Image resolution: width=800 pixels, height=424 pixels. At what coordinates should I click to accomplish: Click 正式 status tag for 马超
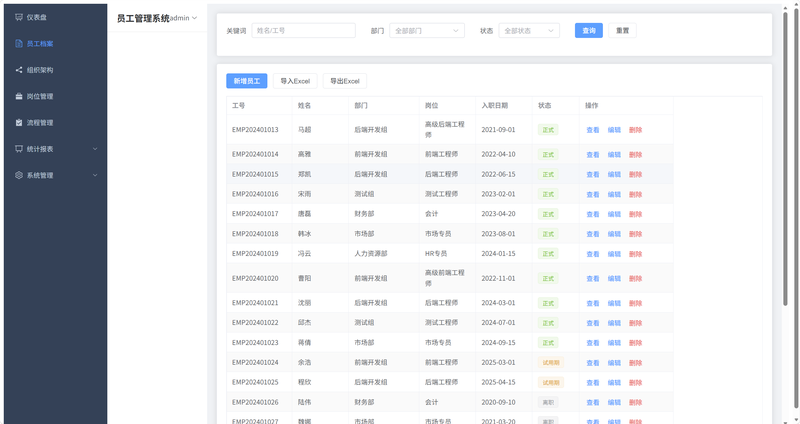click(x=548, y=130)
